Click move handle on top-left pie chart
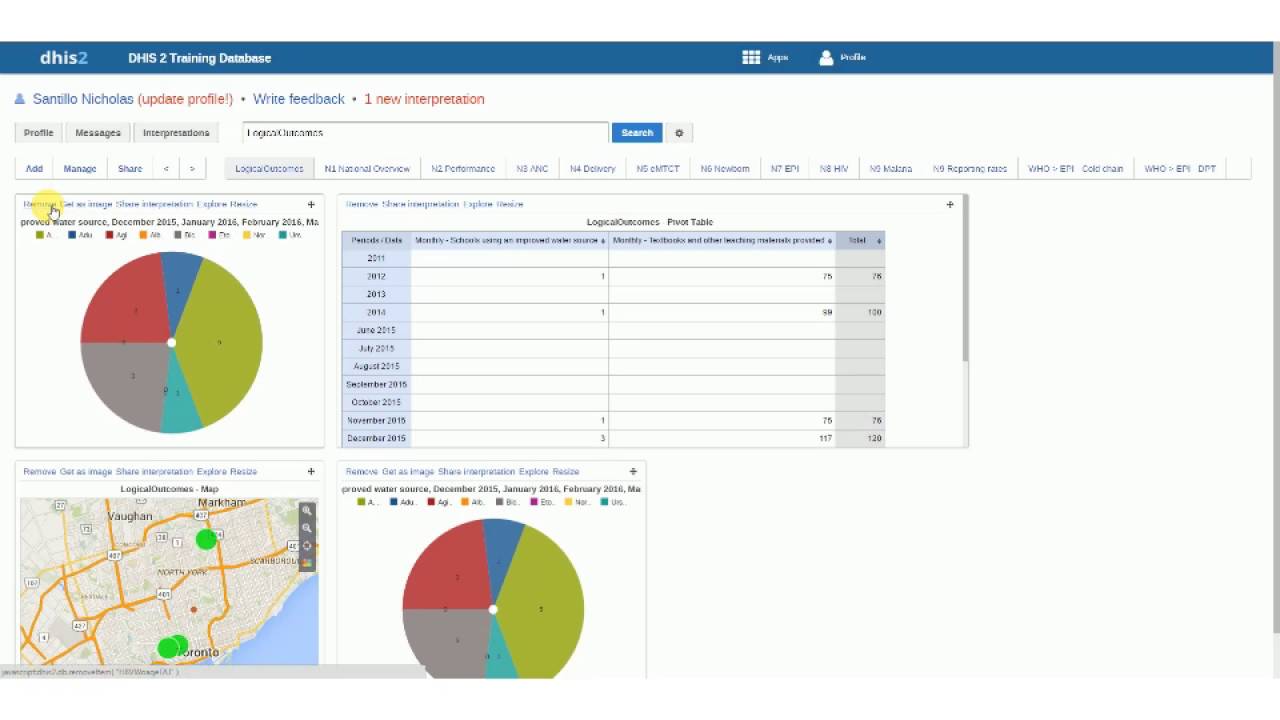This screenshot has width=1280, height=720. (x=311, y=204)
